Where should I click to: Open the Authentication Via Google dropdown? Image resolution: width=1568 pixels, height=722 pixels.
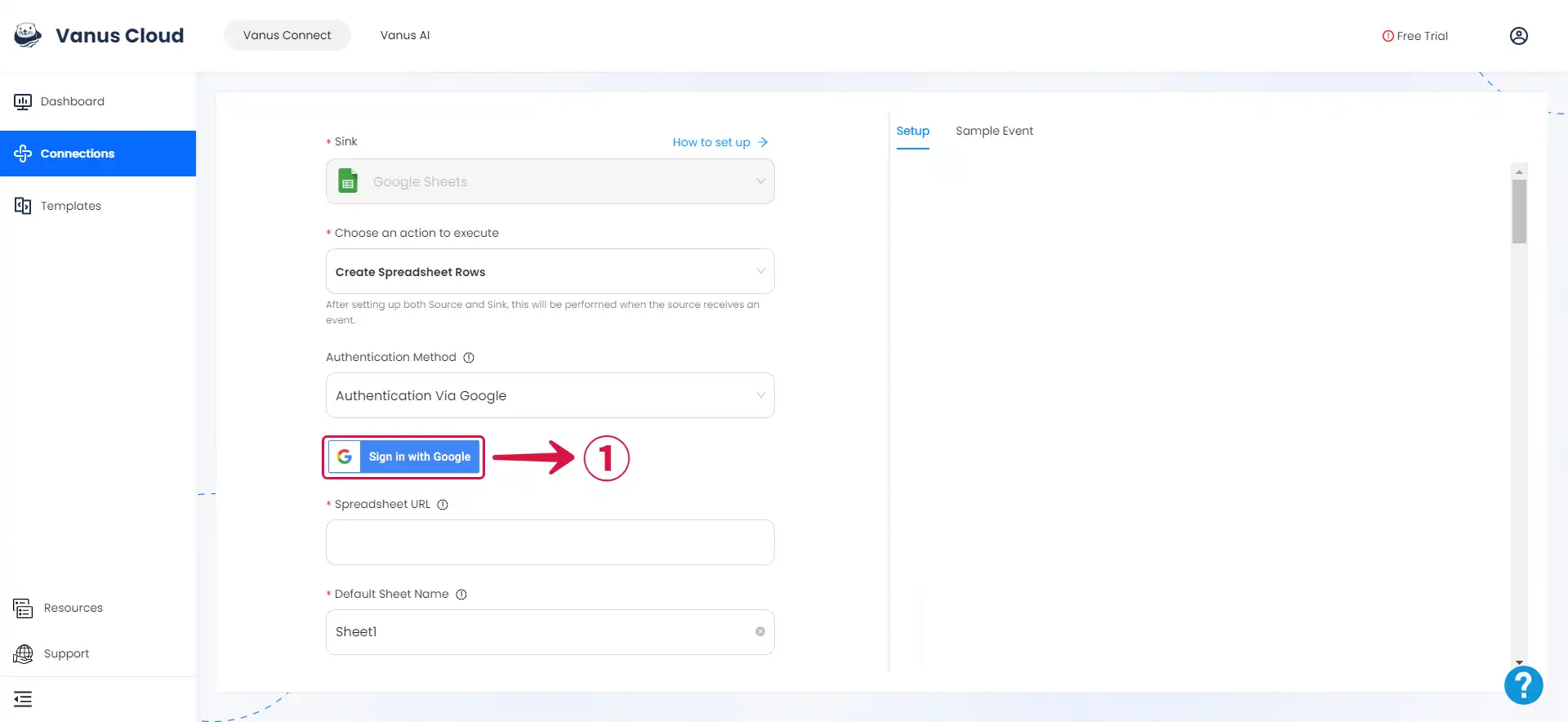tap(550, 395)
